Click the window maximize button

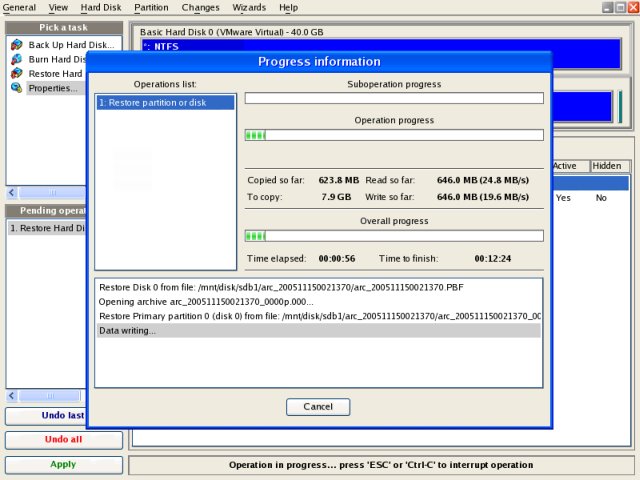(620, 7)
